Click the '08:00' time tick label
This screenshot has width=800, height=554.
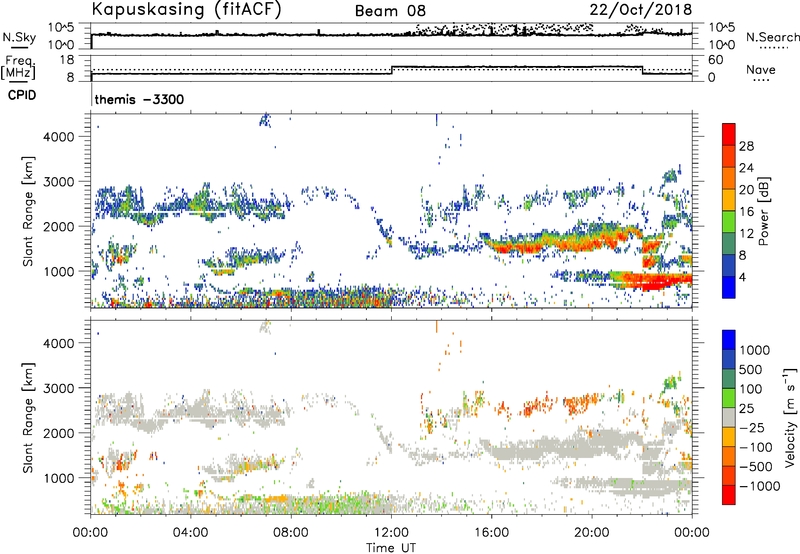pyautogui.click(x=291, y=533)
